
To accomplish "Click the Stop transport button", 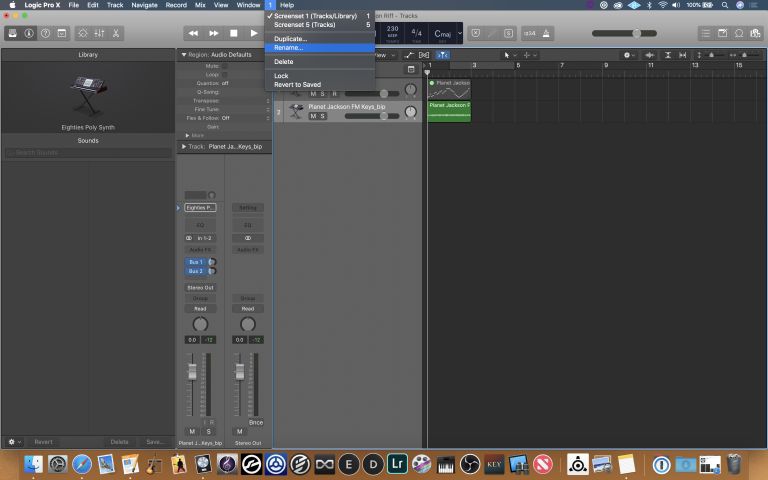I will 234,33.
